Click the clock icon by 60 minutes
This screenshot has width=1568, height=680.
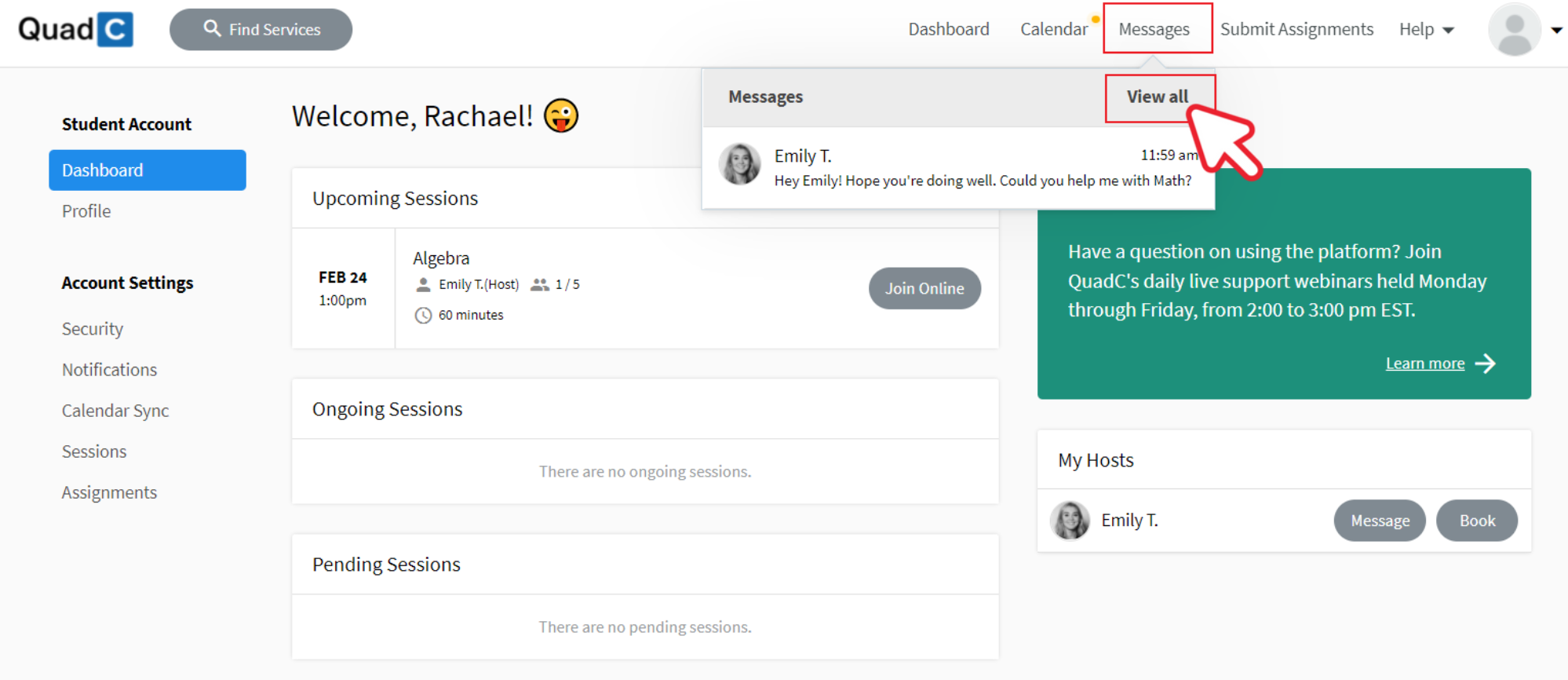(423, 316)
